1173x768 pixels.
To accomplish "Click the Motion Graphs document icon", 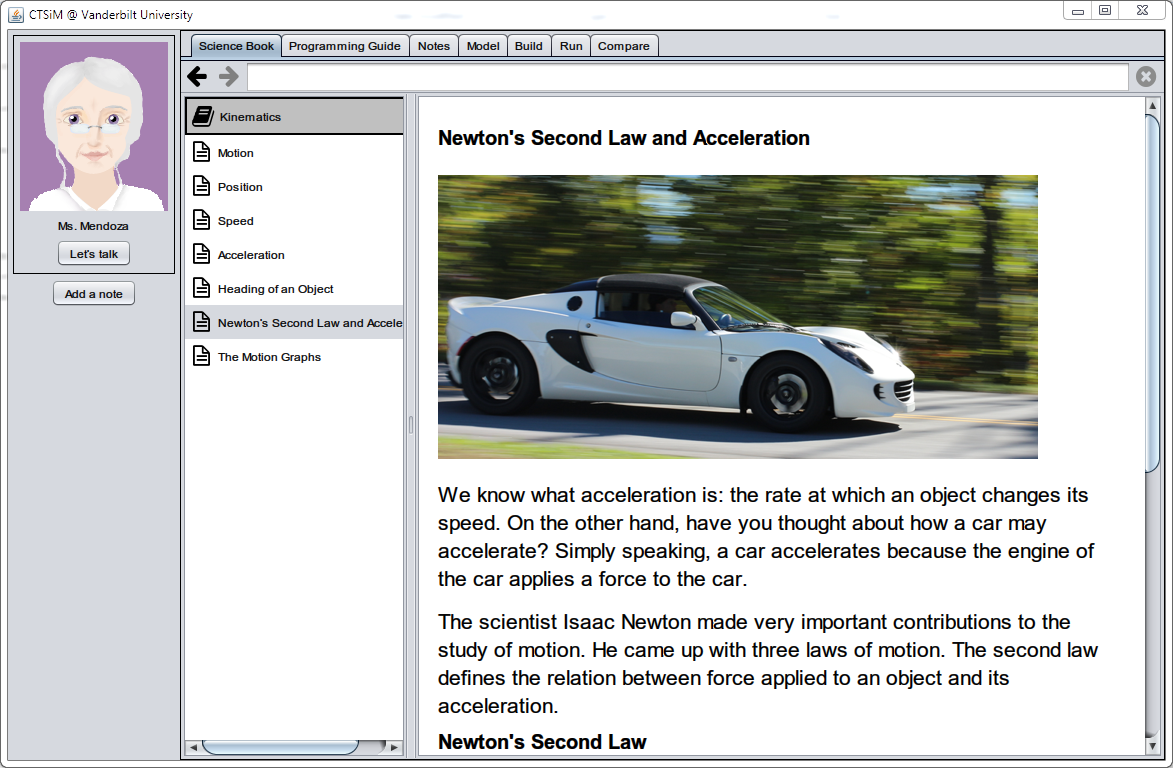I will tap(201, 357).
